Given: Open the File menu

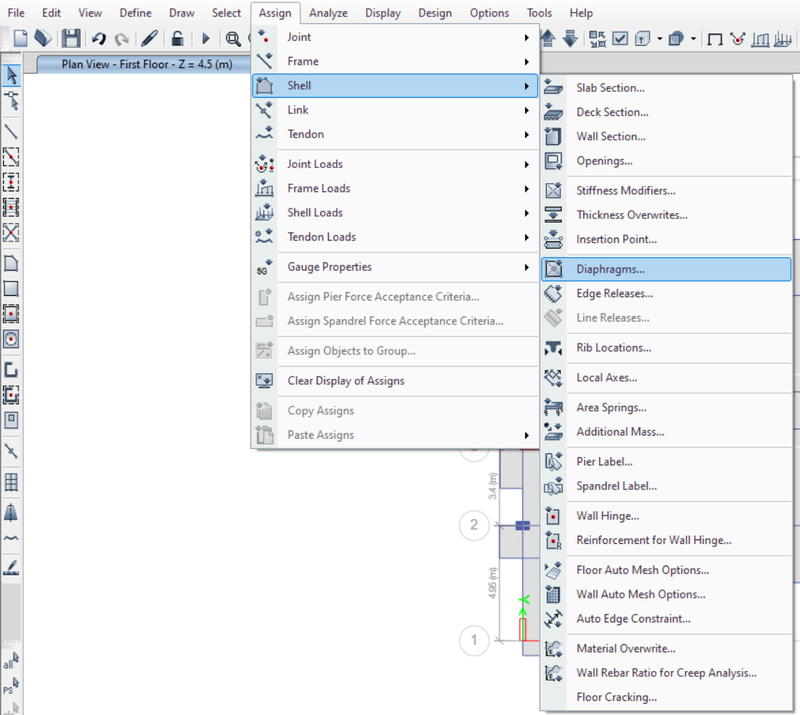Looking at the screenshot, I should (x=16, y=13).
